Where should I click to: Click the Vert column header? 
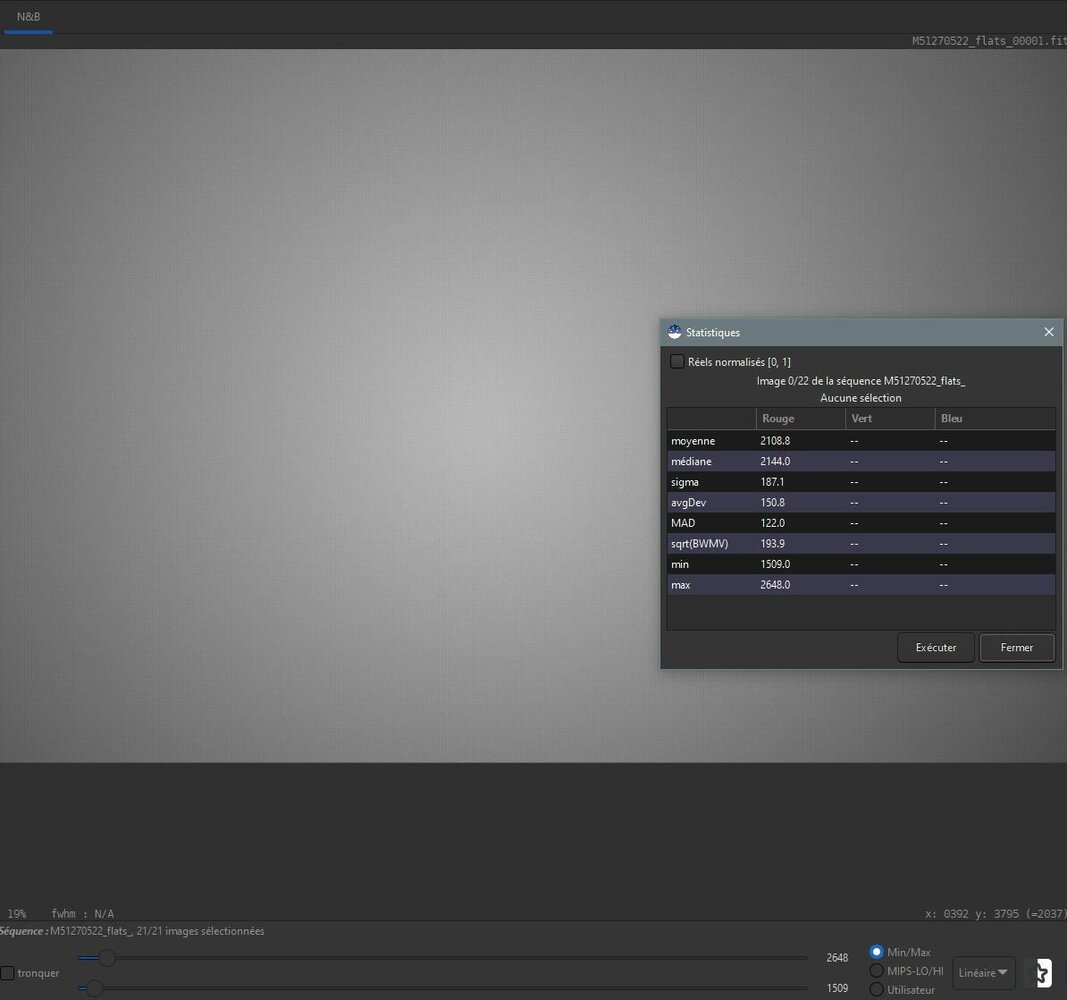point(890,418)
